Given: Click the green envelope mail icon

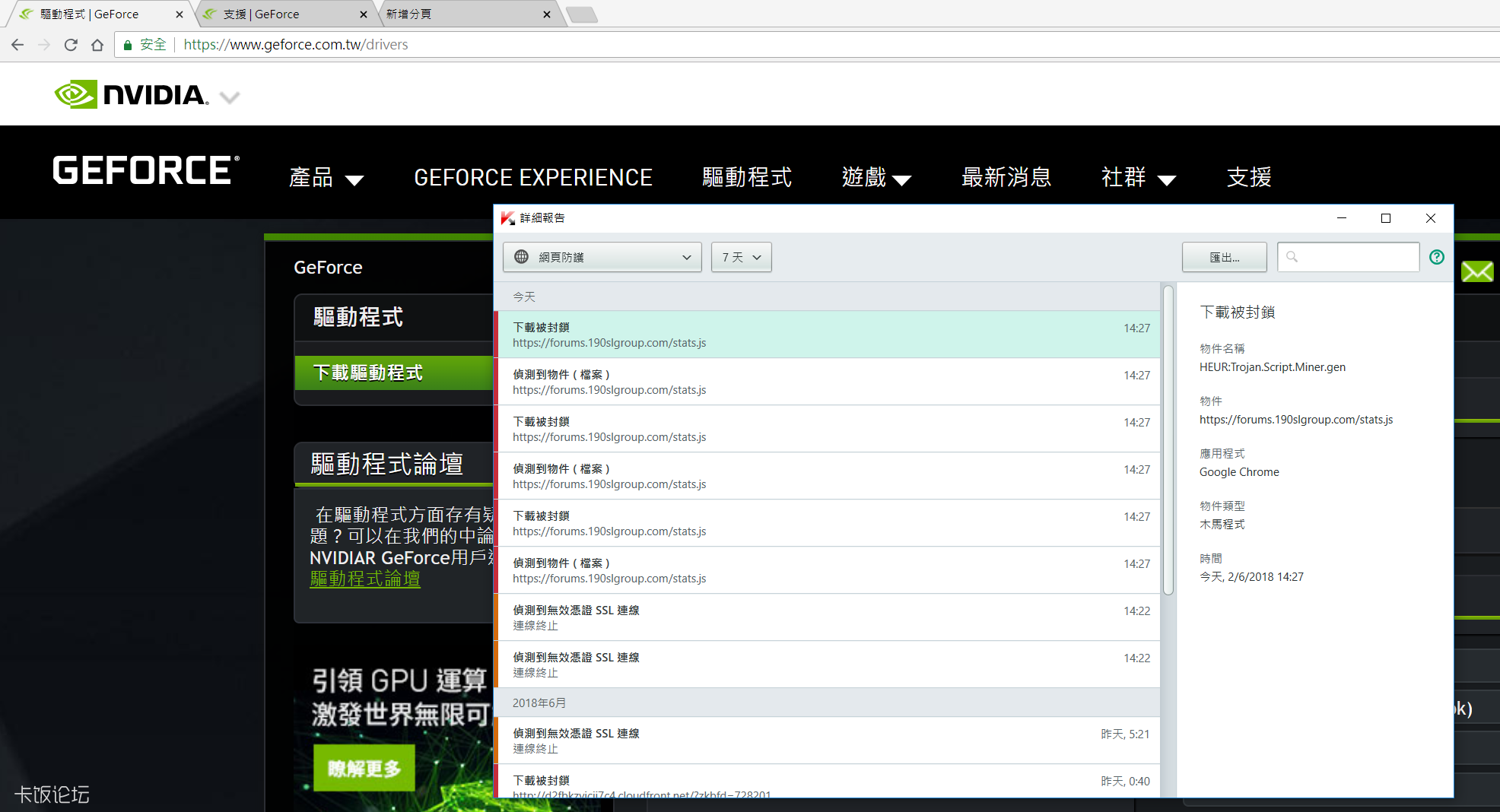Looking at the screenshot, I should point(1477,271).
